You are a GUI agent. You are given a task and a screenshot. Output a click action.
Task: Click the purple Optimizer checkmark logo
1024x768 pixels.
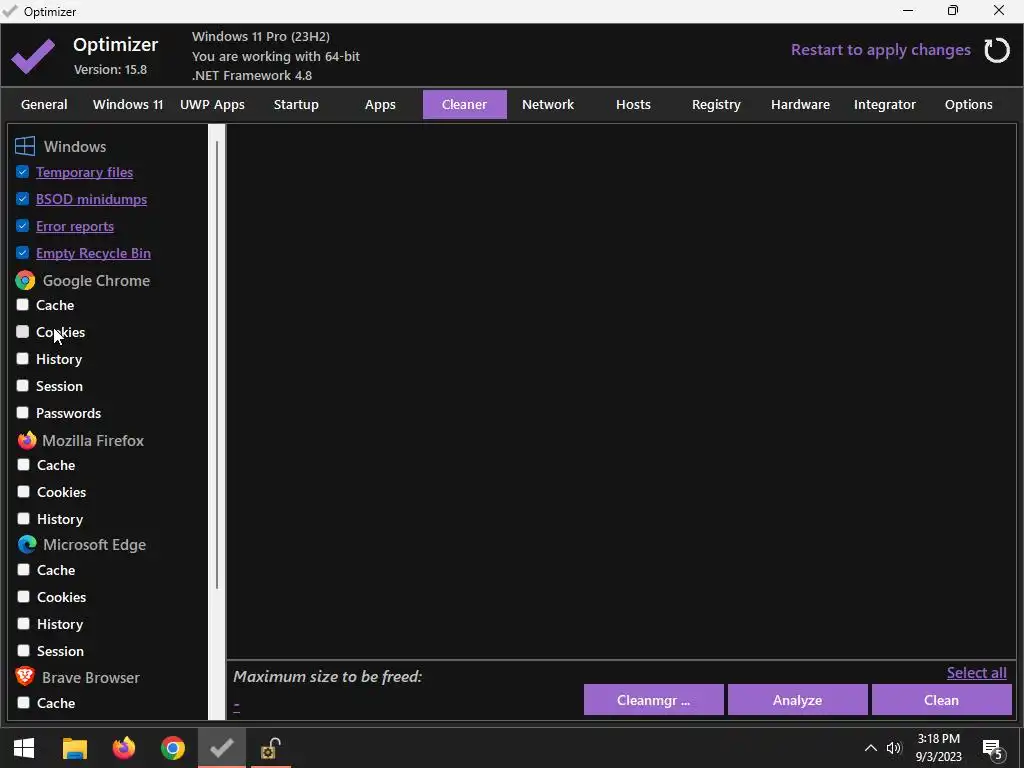pos(33,56)
